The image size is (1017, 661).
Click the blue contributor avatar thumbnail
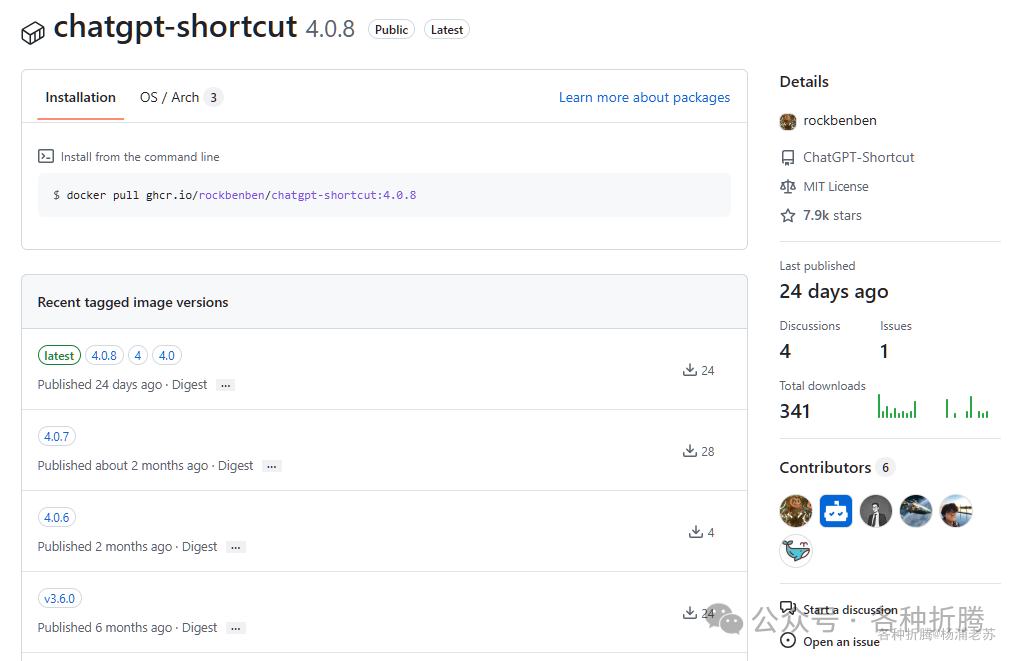click(x=836, y=510)
